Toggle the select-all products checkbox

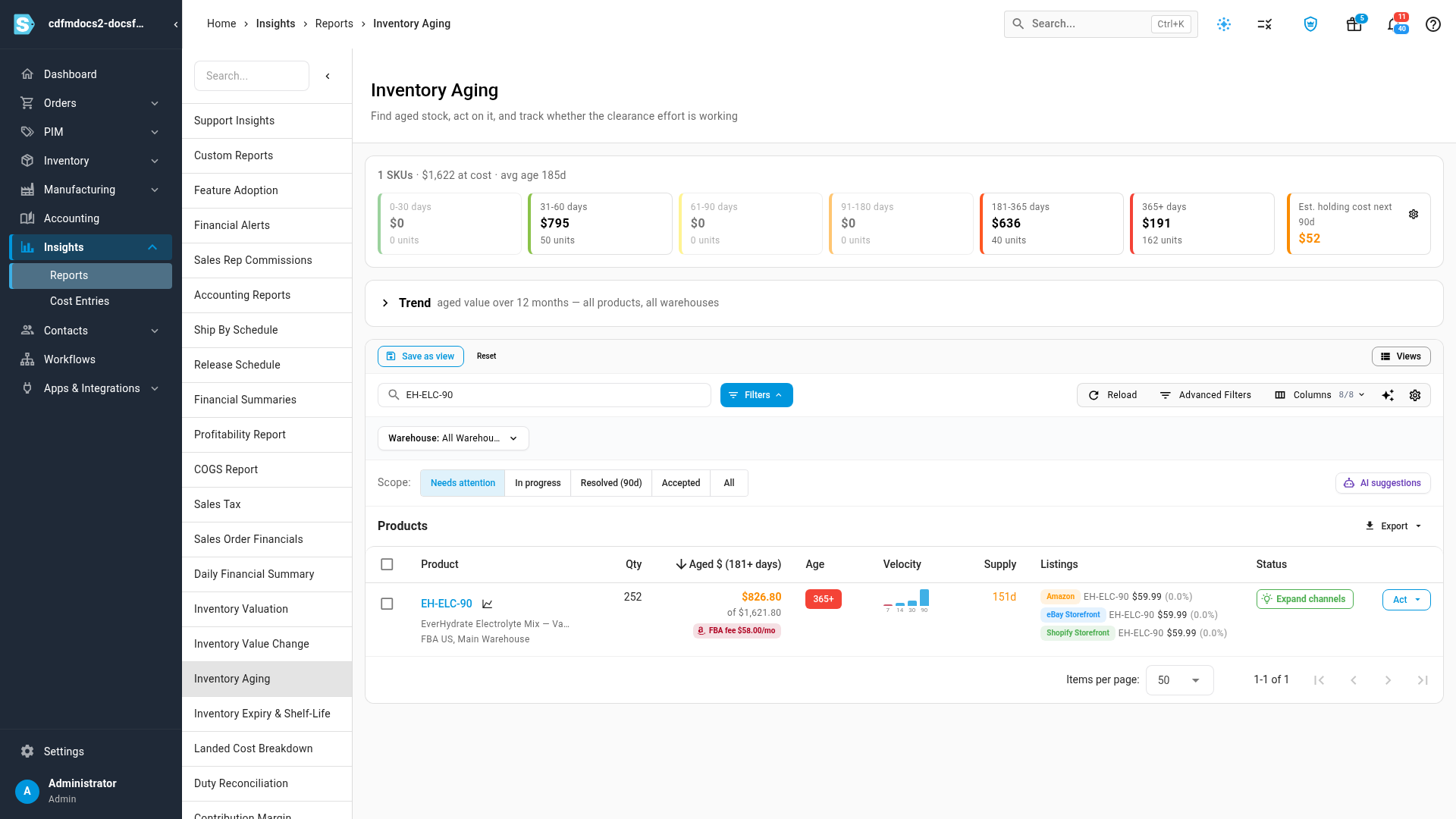click(387, 564)
